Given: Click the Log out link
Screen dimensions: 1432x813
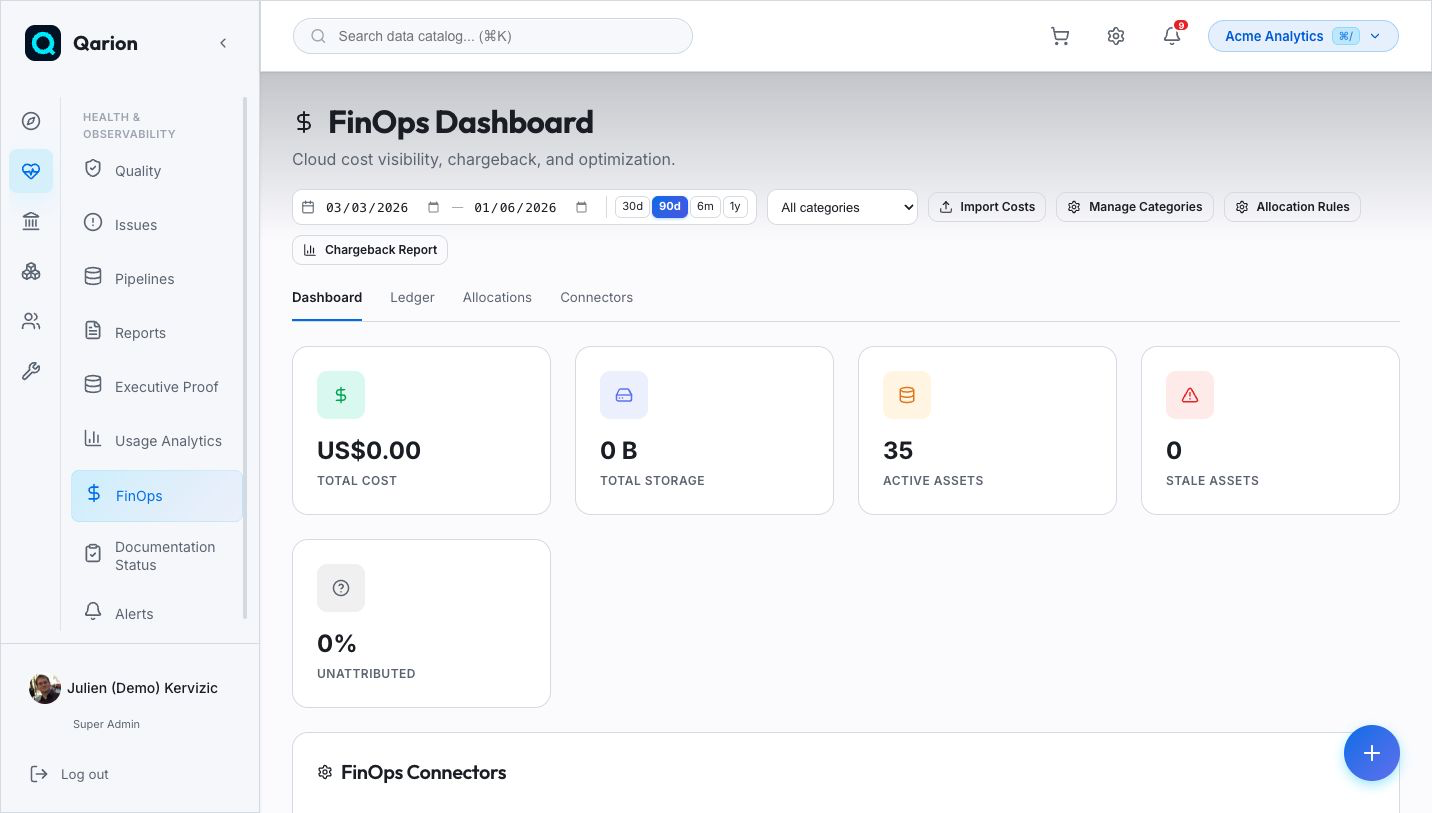Looking at the screenshot, I should tap(70, 774).
